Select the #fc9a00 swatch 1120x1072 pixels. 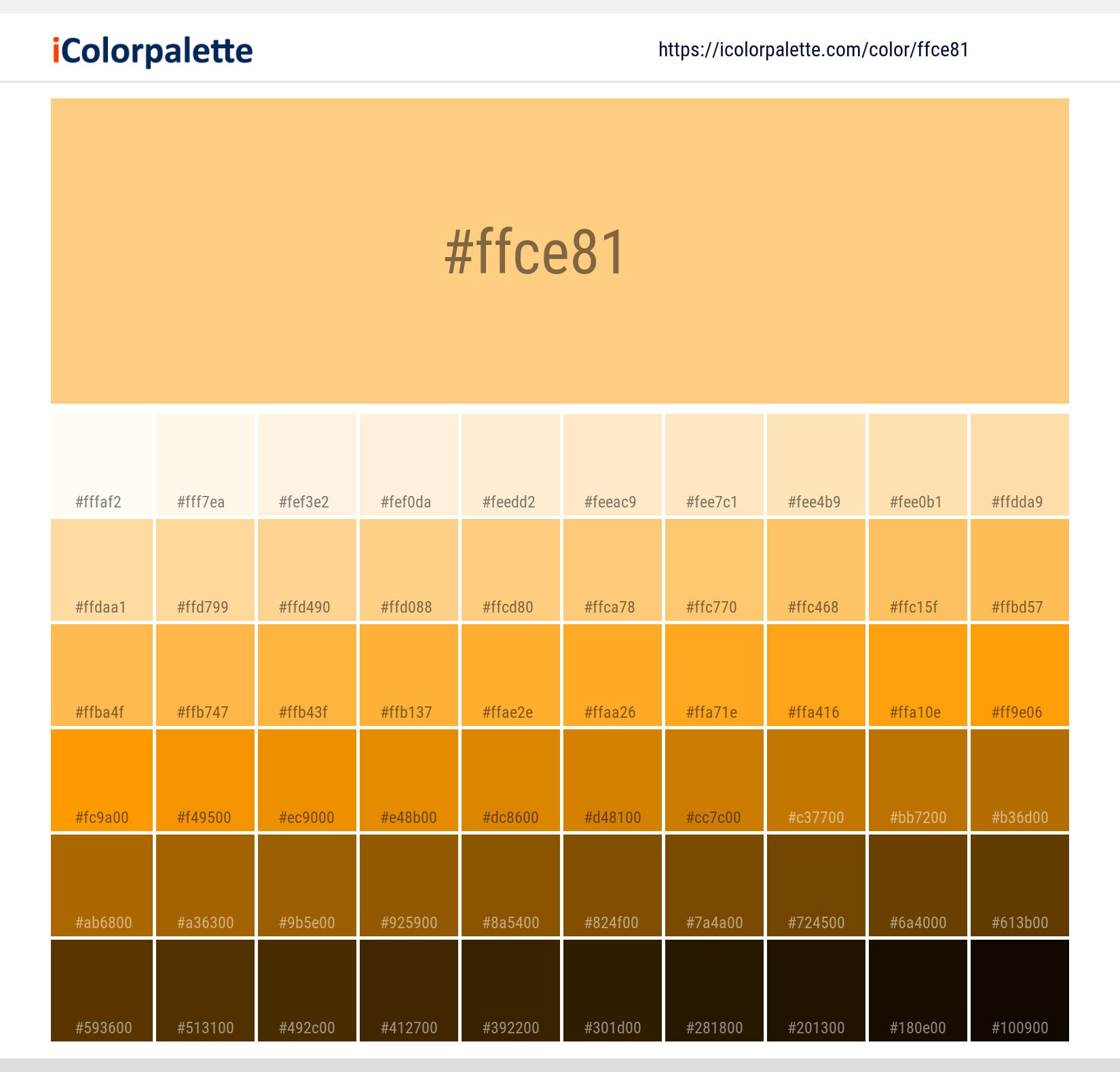click(x=102, y=780)
